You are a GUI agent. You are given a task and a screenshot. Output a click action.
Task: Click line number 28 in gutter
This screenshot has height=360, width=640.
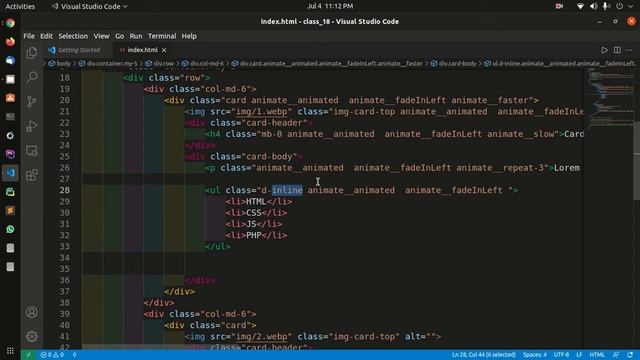click(x=64, y=190)
